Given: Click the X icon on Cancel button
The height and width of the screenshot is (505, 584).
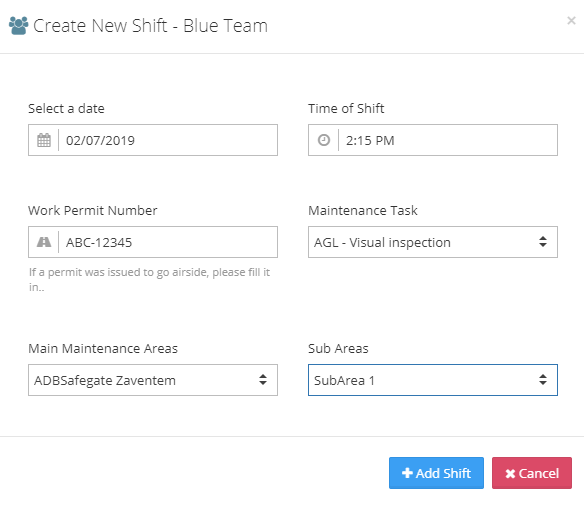Looking at the screenshot, I should 510,474.
